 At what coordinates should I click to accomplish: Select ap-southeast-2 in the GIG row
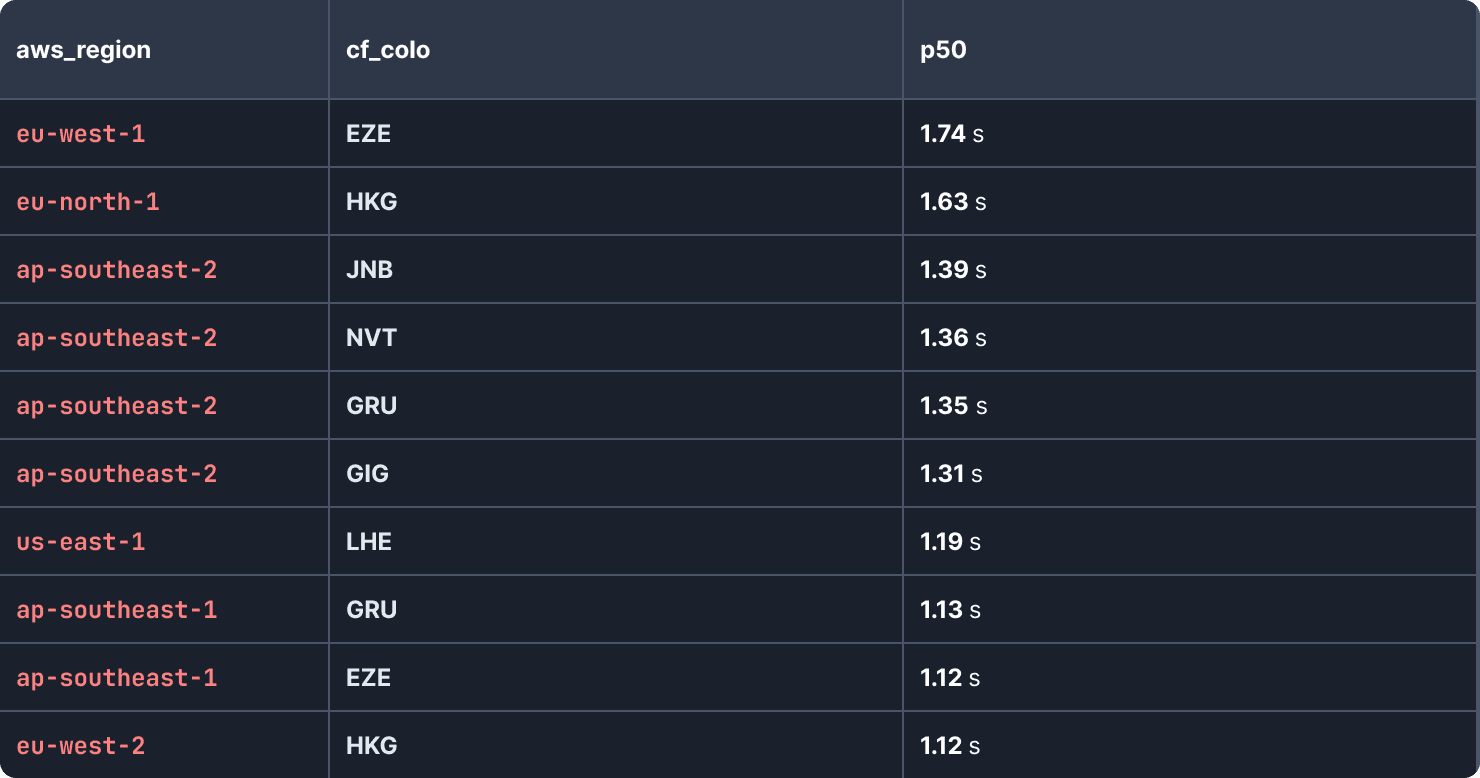pos(117,474)
